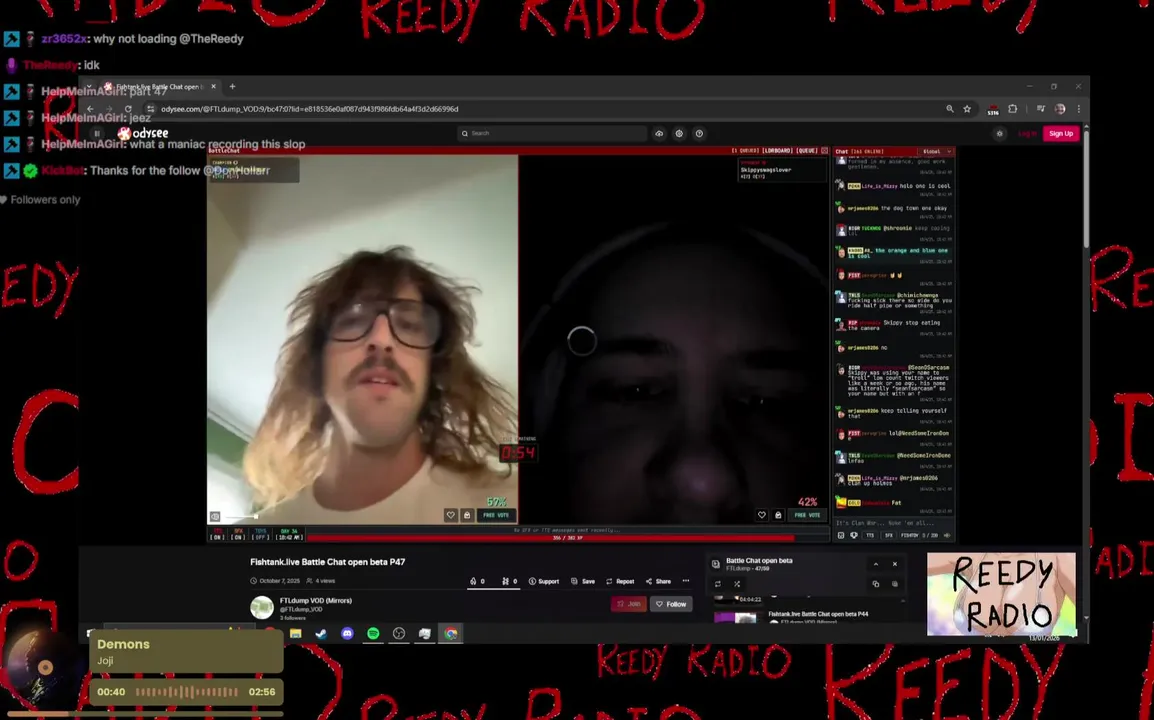This screenshot has width=1154, height=720.
Task: Click the Followers only chat label
Action: pyautogui.click(x=45, y=200)
